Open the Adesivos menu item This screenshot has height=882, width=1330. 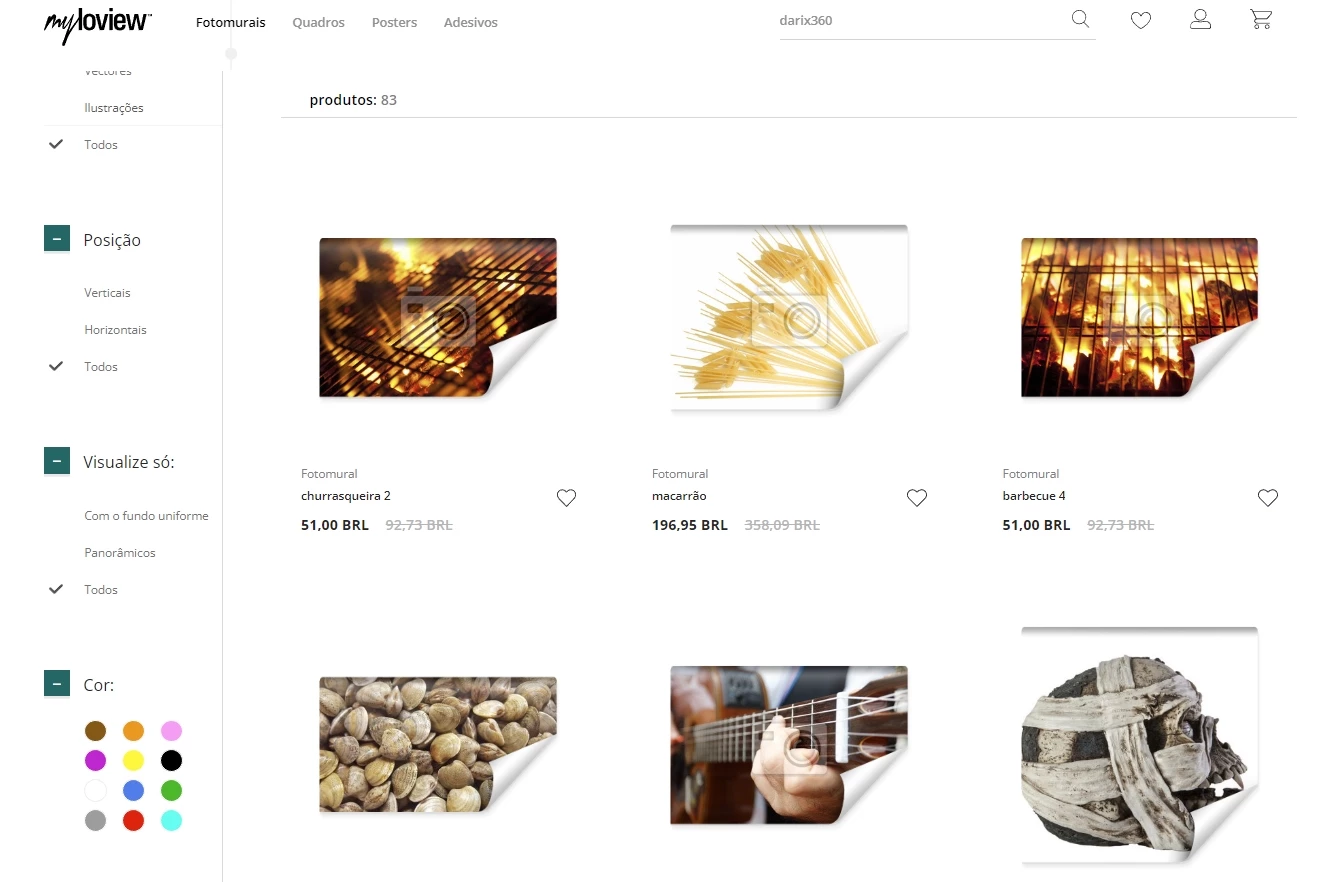(471, 22)
